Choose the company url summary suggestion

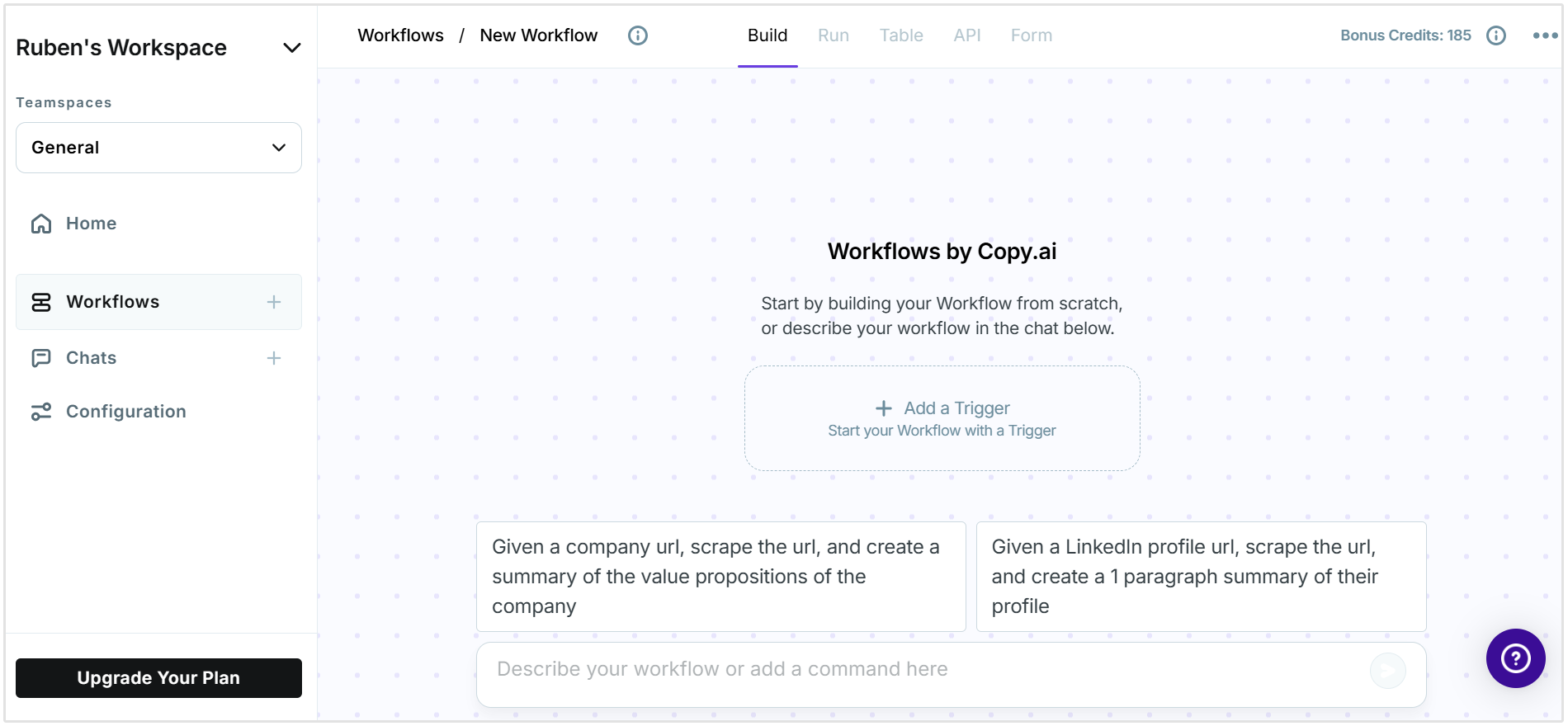(720, 577)
